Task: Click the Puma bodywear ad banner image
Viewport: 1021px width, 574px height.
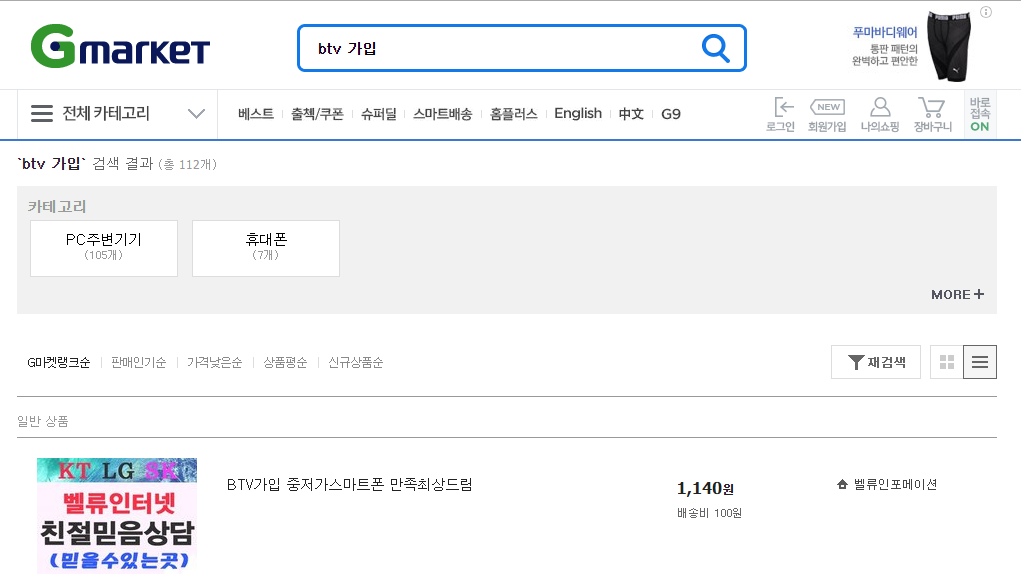Action: 950,46
